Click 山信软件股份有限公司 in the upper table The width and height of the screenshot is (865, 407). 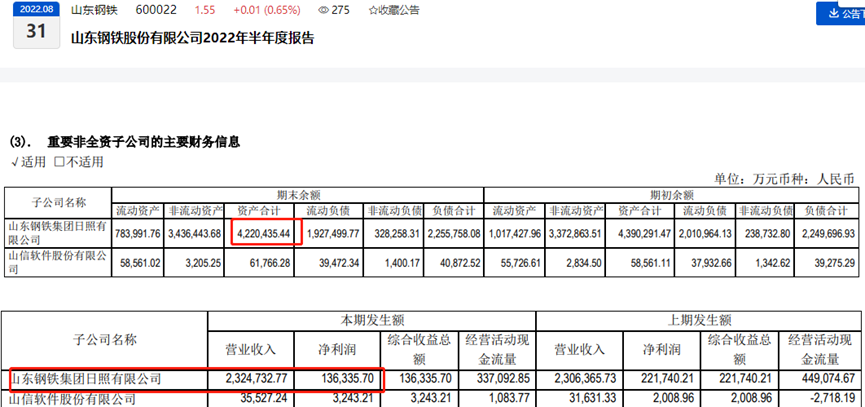pos(56,262)
